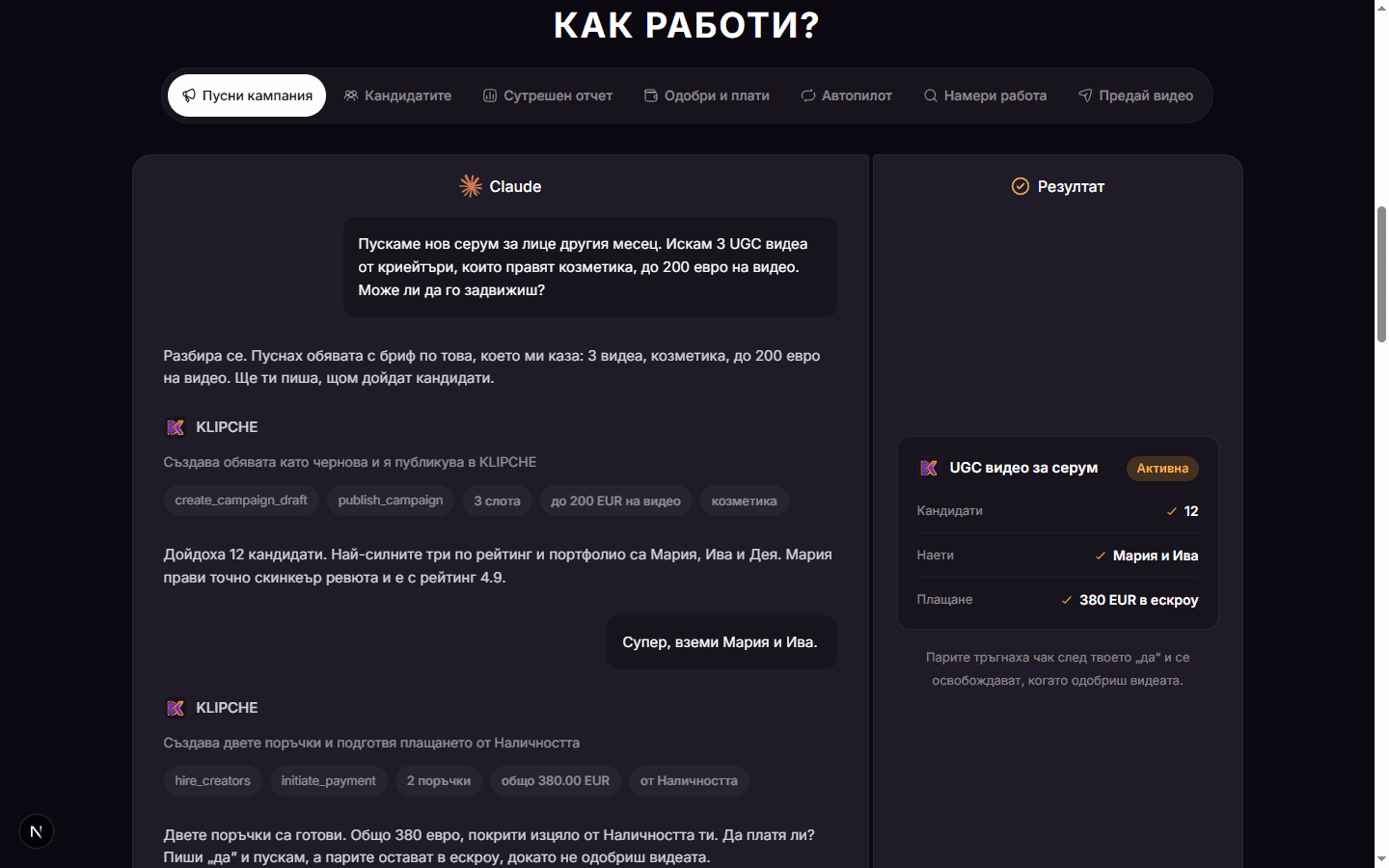The width and height of the screenshot is (1389, 868).
Task: Click the checkmark beside 12 candidates
Action: [x=1172, y=511]
